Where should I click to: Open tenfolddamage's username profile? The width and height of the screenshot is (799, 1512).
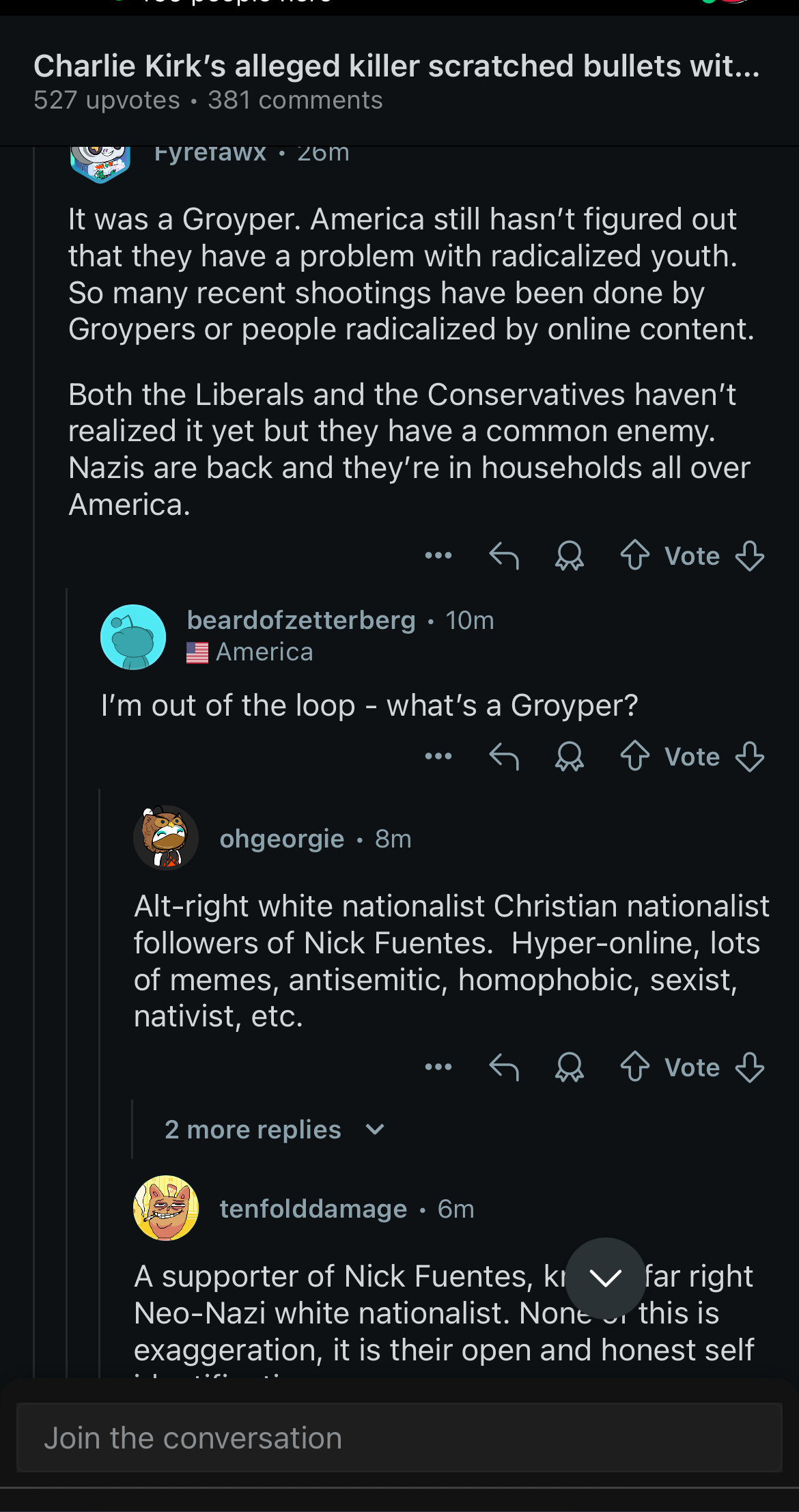(313, 1209)
